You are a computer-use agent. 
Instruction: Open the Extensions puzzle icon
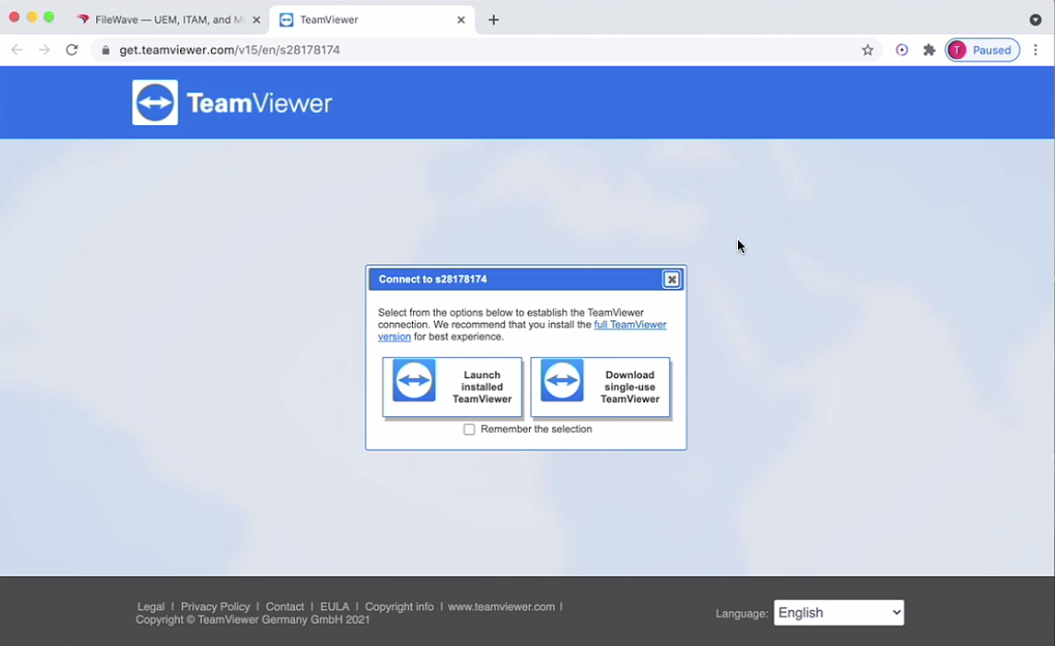point(929,50)
